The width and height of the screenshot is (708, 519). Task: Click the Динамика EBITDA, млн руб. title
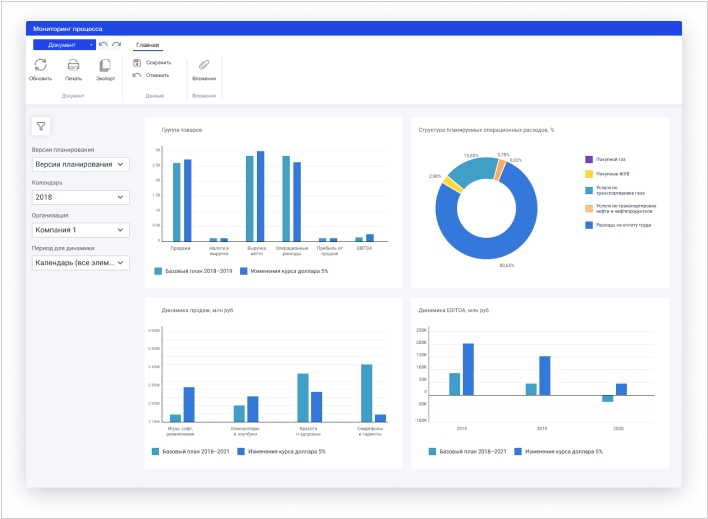[x=454, y=310]
